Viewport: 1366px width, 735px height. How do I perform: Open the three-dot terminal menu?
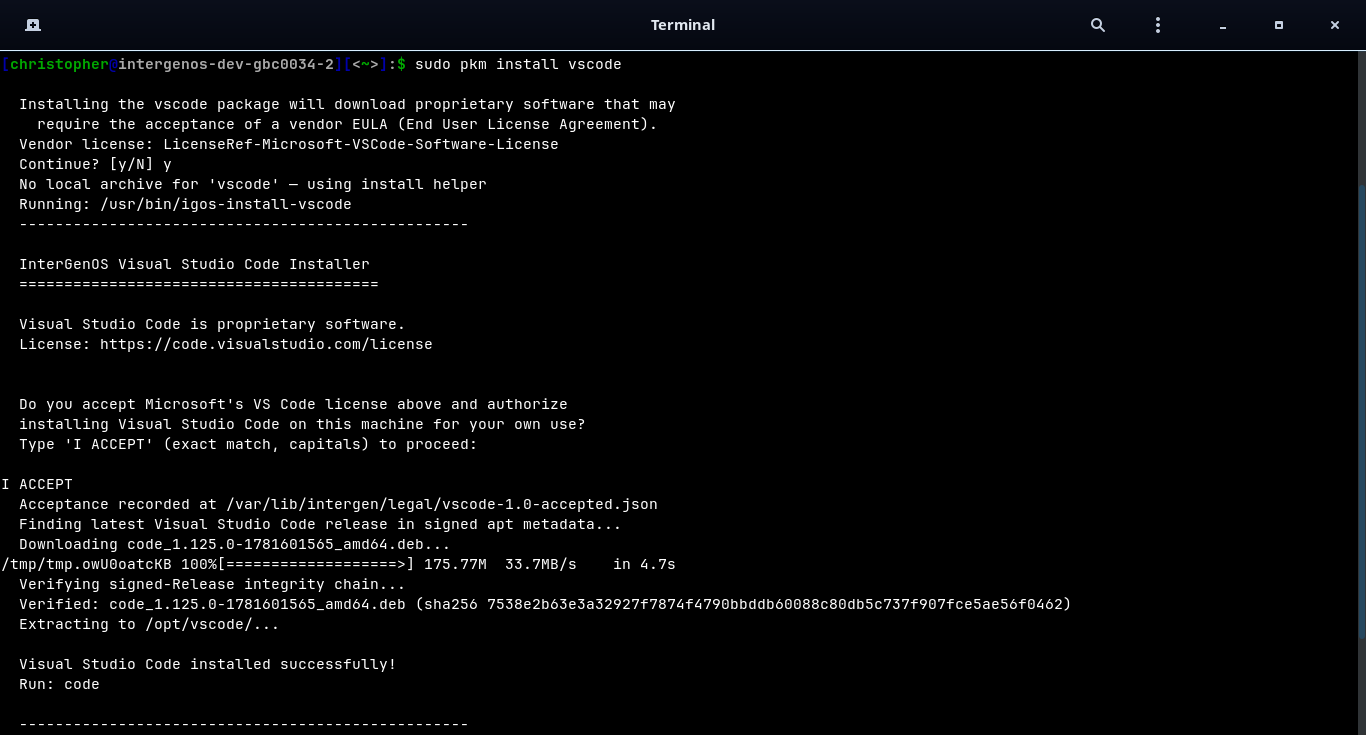pyautogui.click(x=1158, y=25)
